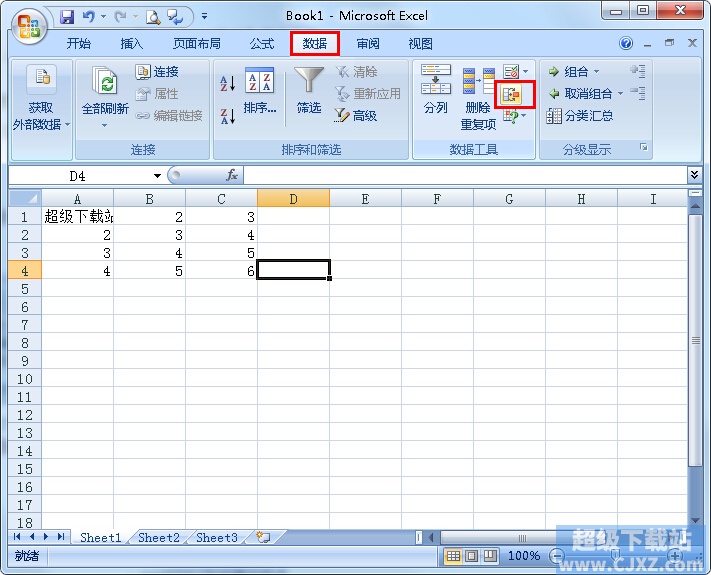This screenshot has height=575, width=711.
Task: Switch to the 插入 tab
Action: [x=131, y=44]
